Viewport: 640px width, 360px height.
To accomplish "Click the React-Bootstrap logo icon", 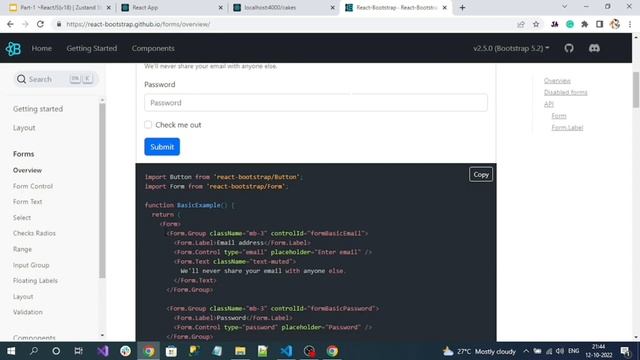I will tap(13, 49).
